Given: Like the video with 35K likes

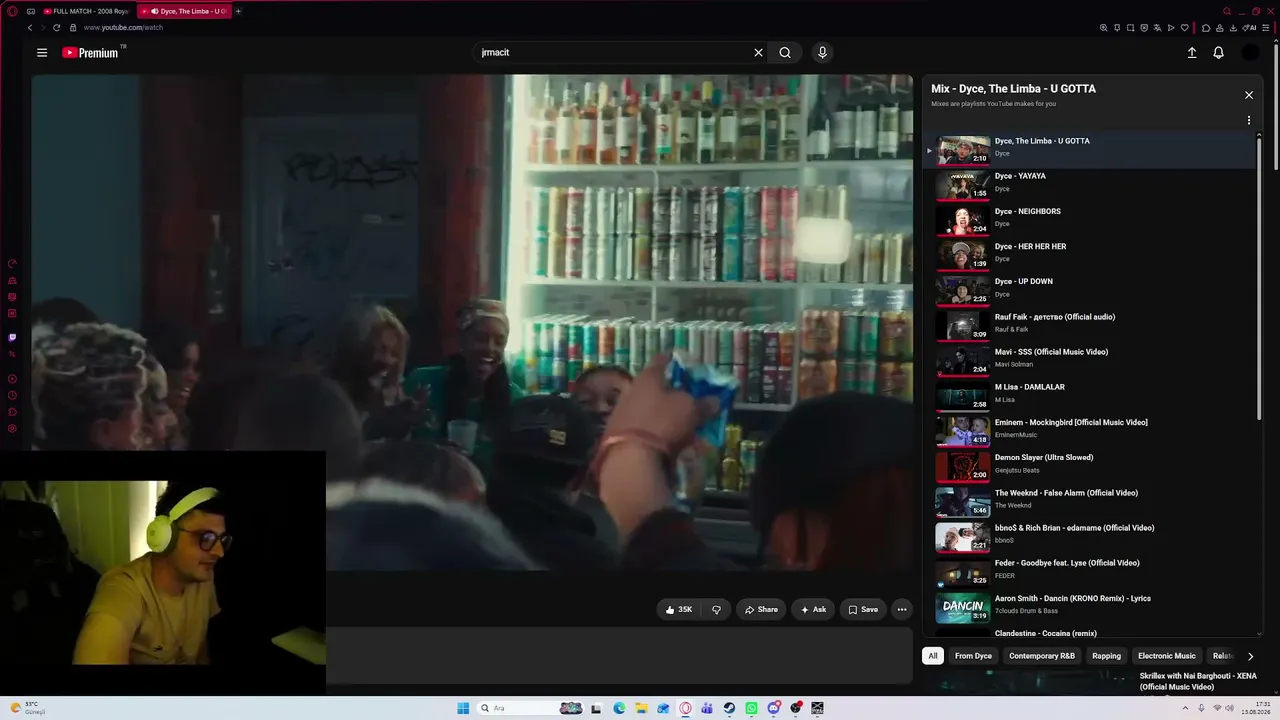Looking at the screenshot, I should pyautogui.click(x=679, y=609).
